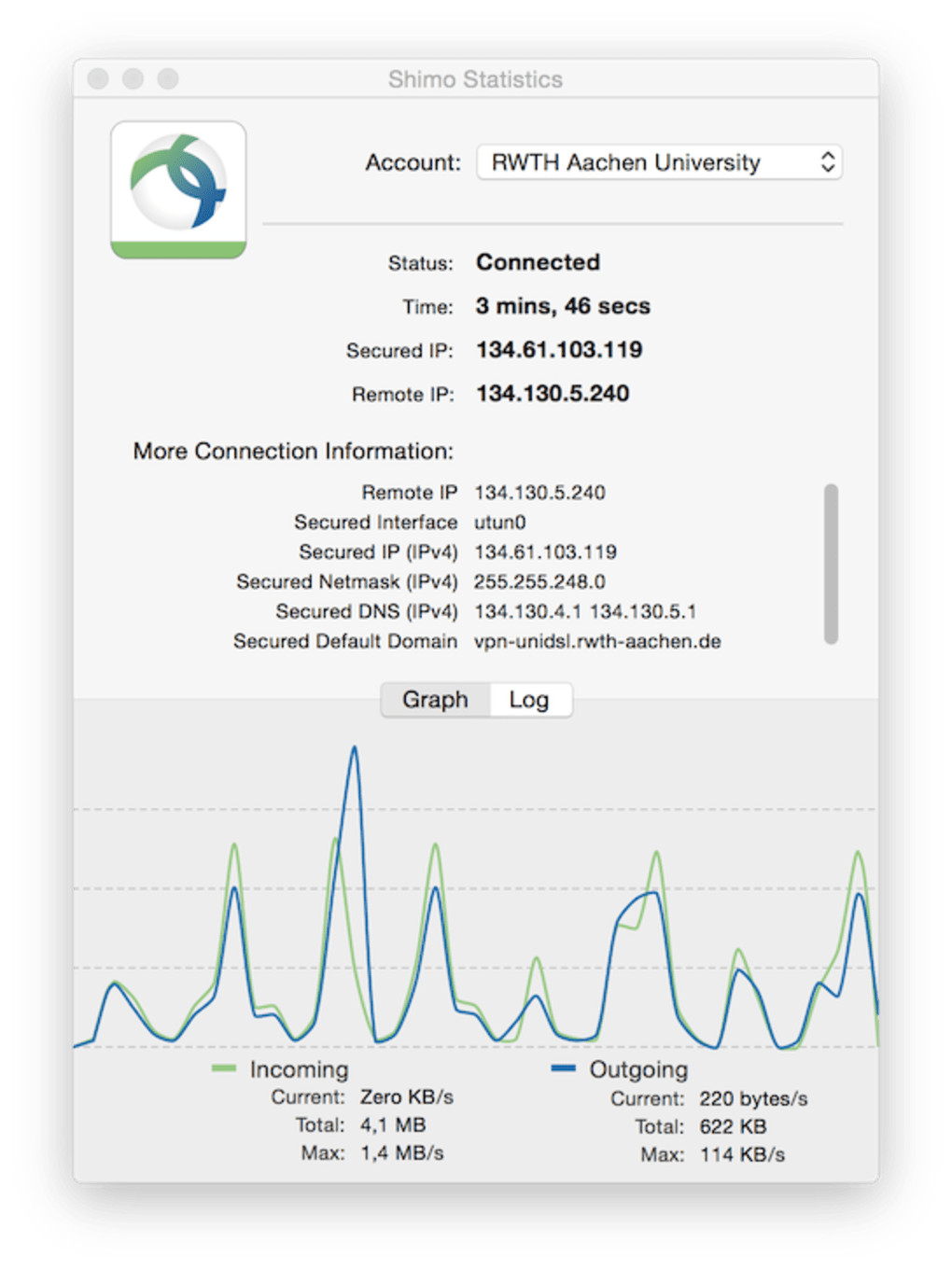Click the Cisco AnyConnect VPN account icon
The width and height of the screenshot is (952, 1270).
coord(178,189)
